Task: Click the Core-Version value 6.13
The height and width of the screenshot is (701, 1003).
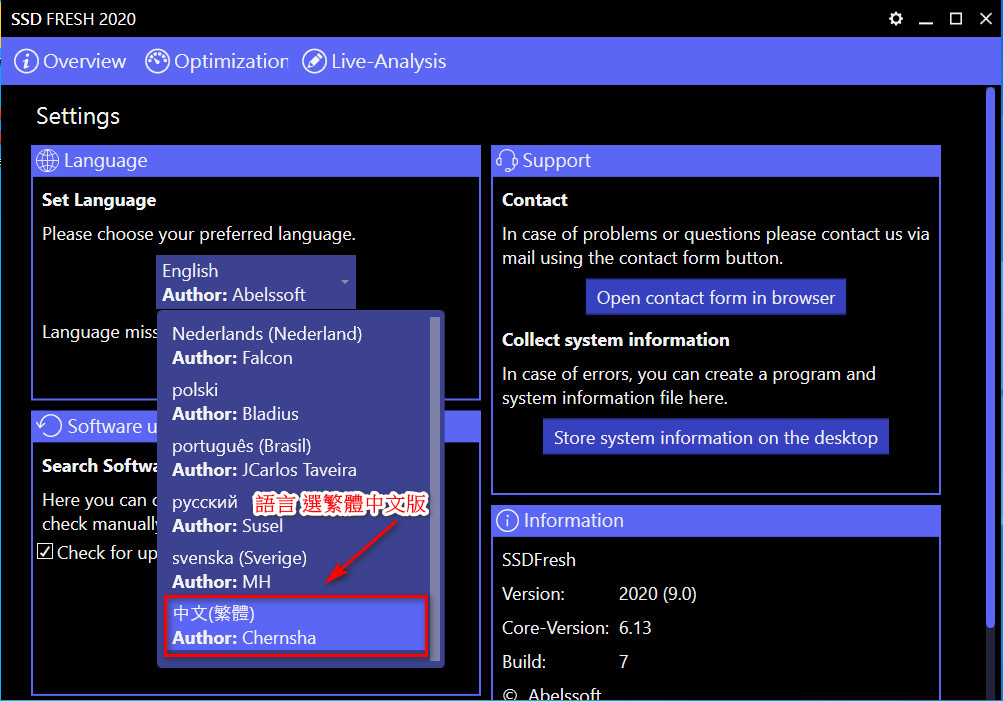Action: click(635, 627)
